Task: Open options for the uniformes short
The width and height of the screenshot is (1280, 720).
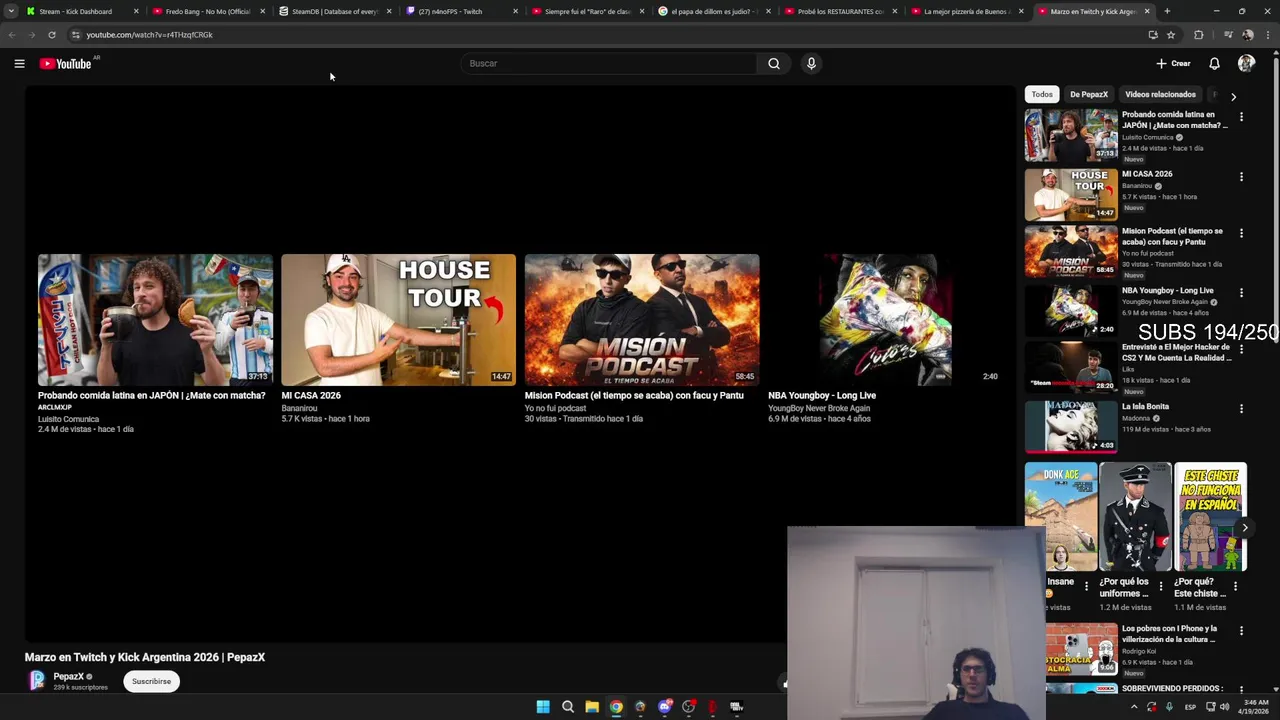Action: coord(1161,586)
